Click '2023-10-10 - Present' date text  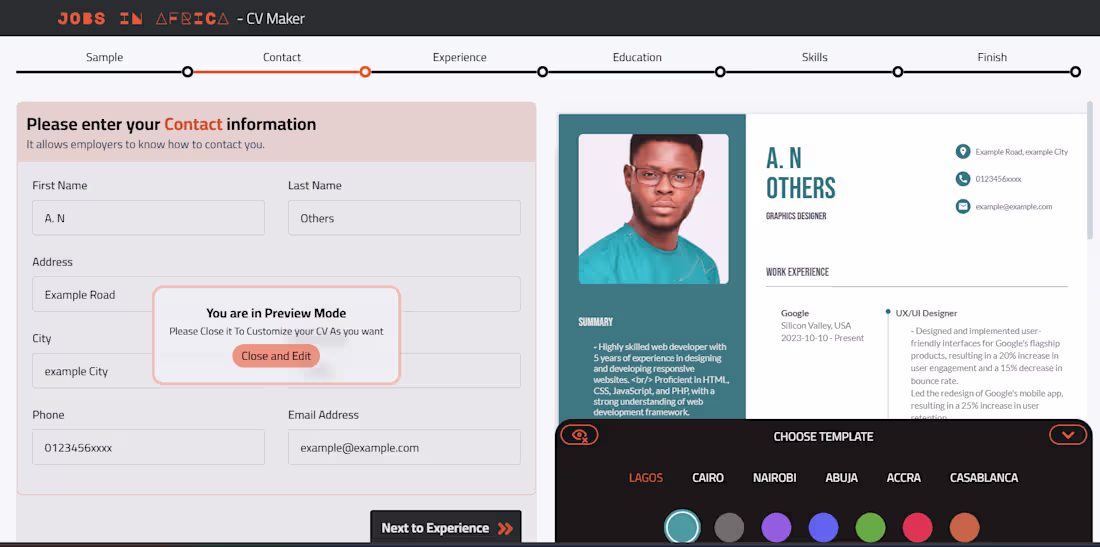click(822, 338)
